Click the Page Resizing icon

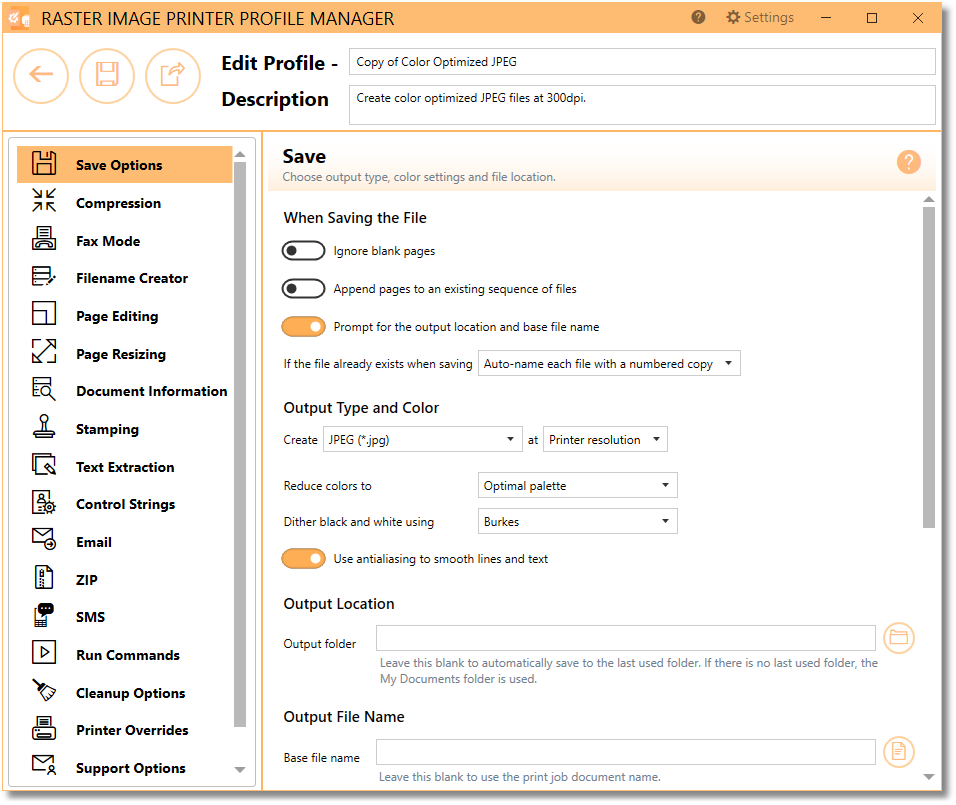pyautogui.click(x=44, y=351)
